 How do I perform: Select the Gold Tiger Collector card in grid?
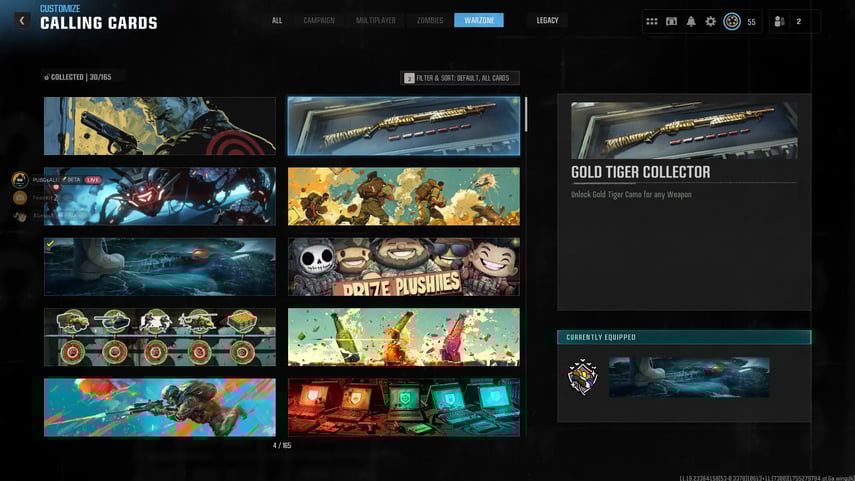403,126
